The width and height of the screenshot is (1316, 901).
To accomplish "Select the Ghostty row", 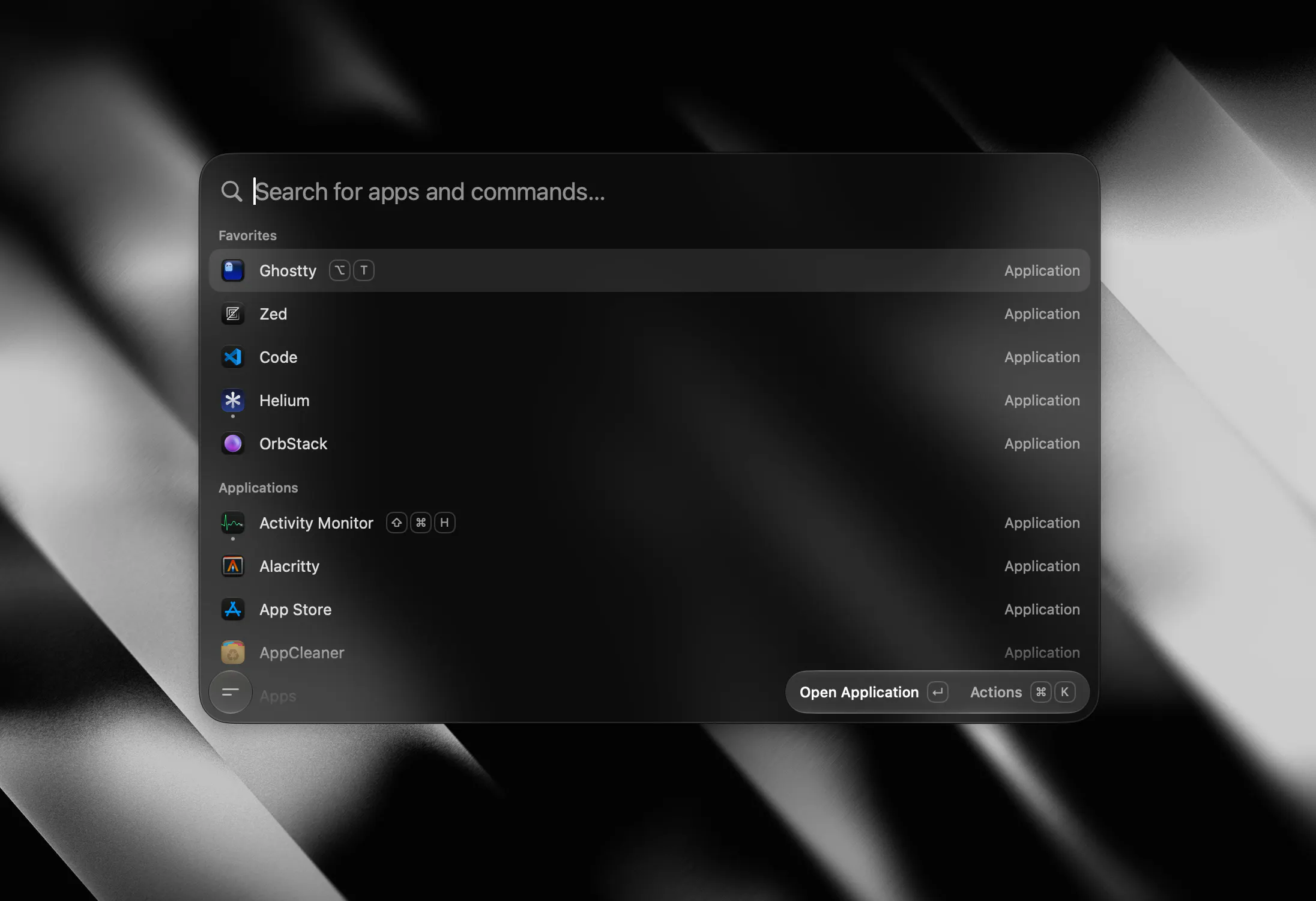I will click(649, 271).
